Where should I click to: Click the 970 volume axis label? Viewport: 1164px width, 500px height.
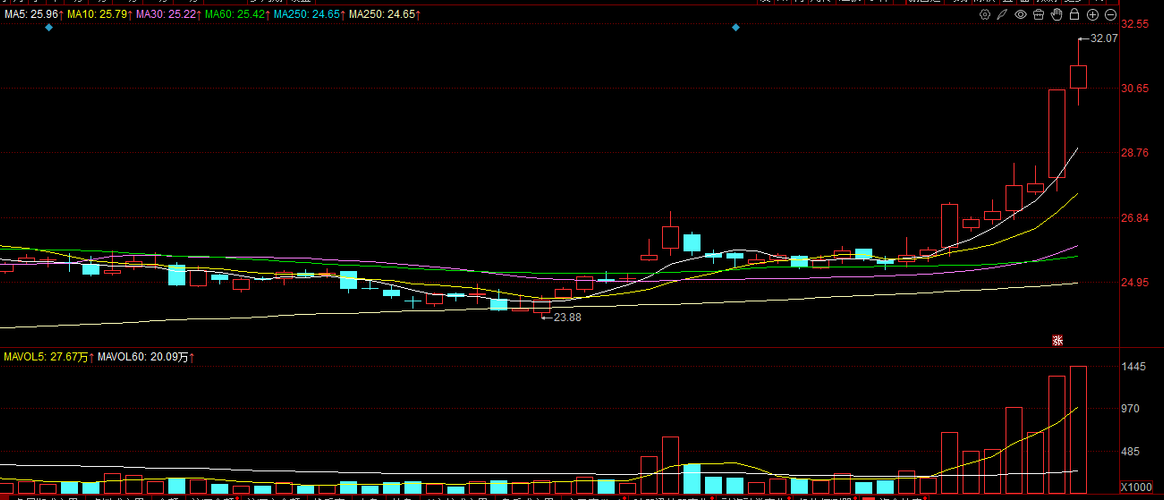1130,409
